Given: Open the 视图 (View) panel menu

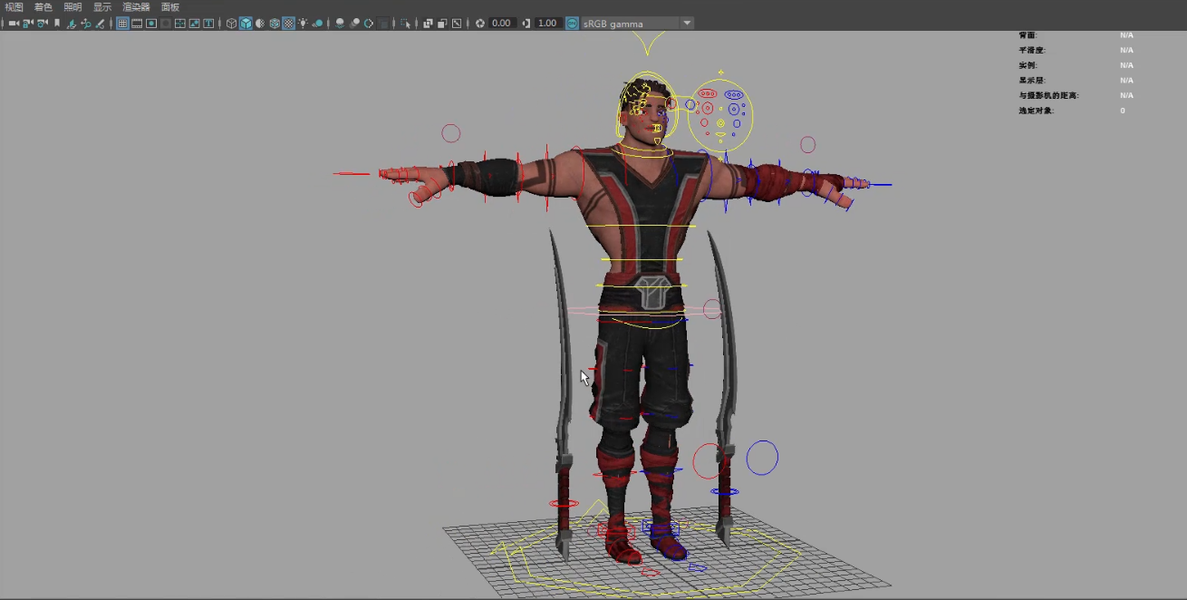Looking at the screenshot, I should tap(13, 7).
